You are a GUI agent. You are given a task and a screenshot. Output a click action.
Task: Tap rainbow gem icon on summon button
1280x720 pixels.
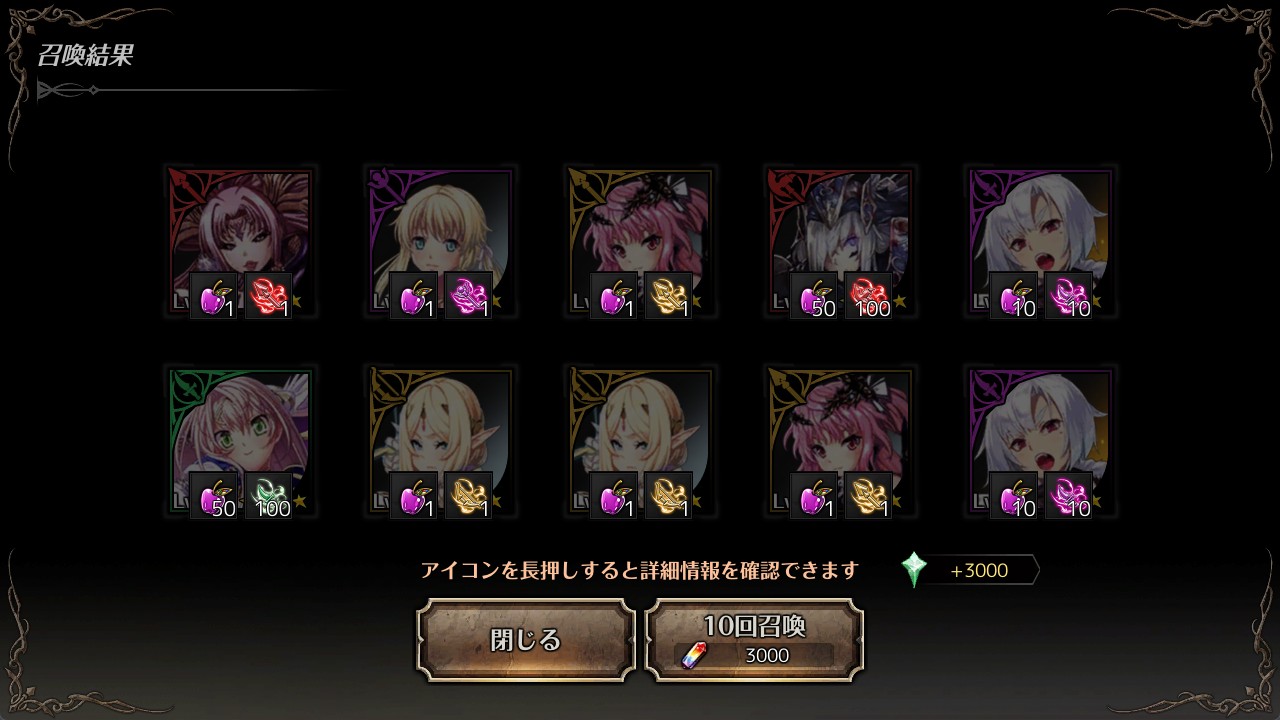[693, 655]
